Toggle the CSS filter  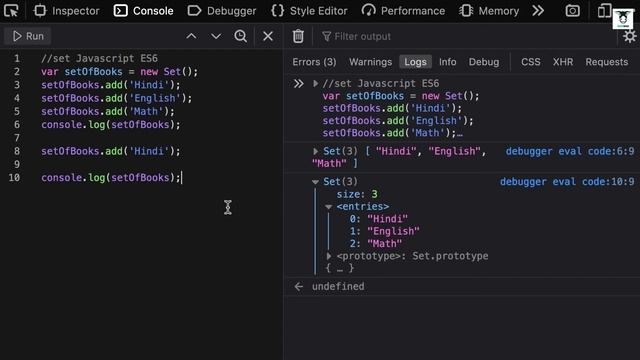click(531, 62)
